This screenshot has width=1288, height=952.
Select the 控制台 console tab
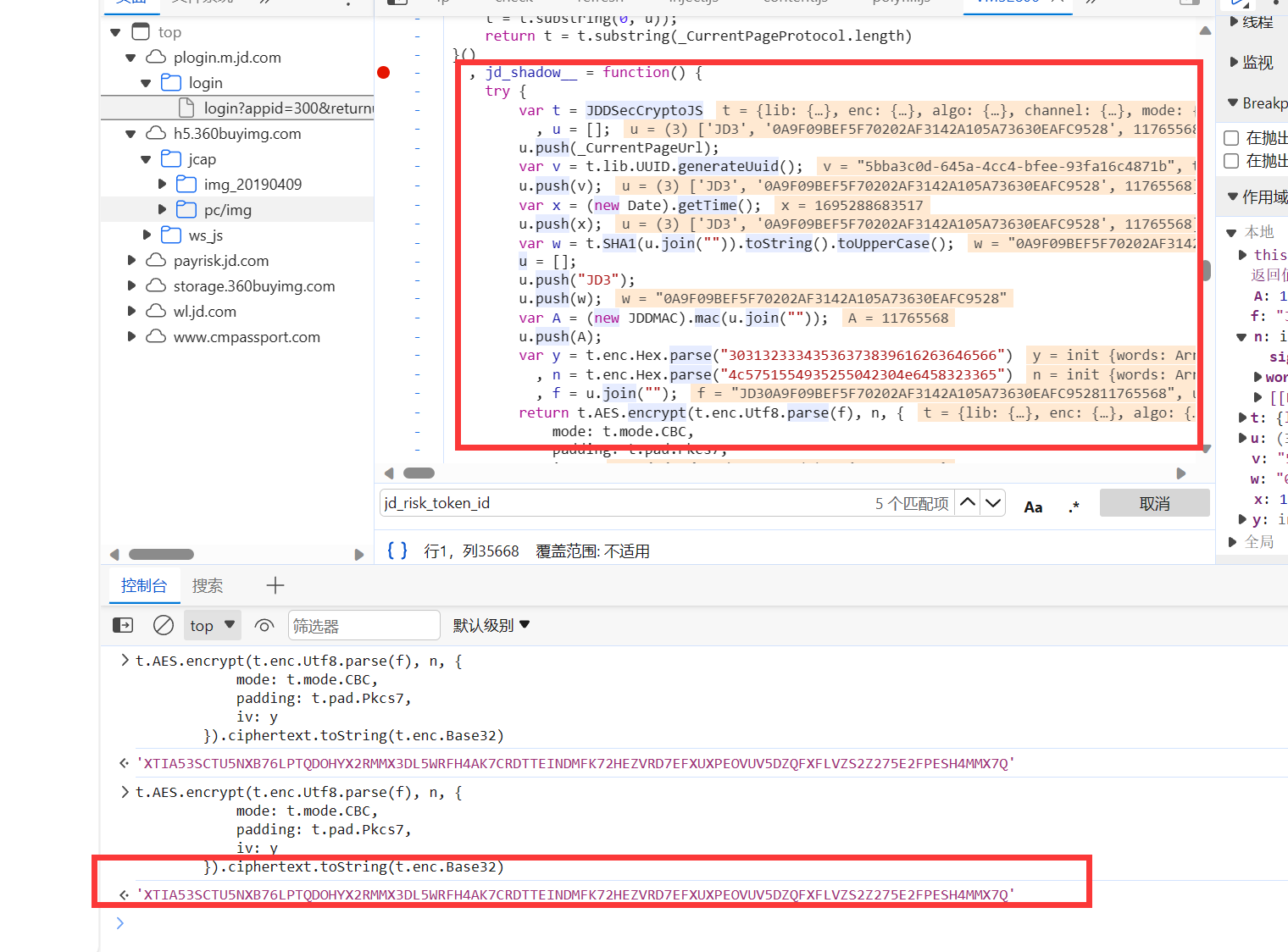[143, 585]
